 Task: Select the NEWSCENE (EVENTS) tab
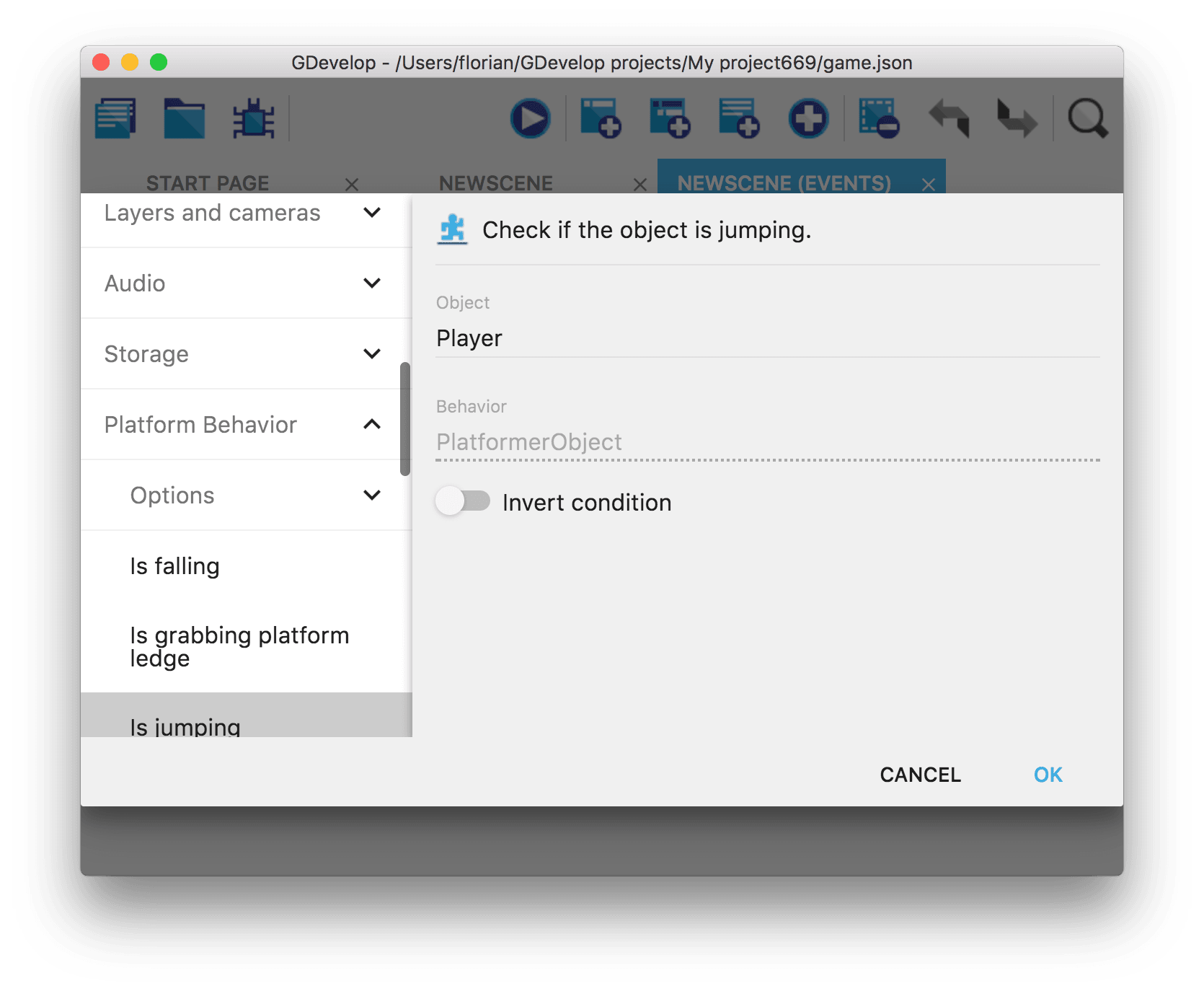click(x=784, y=183)
